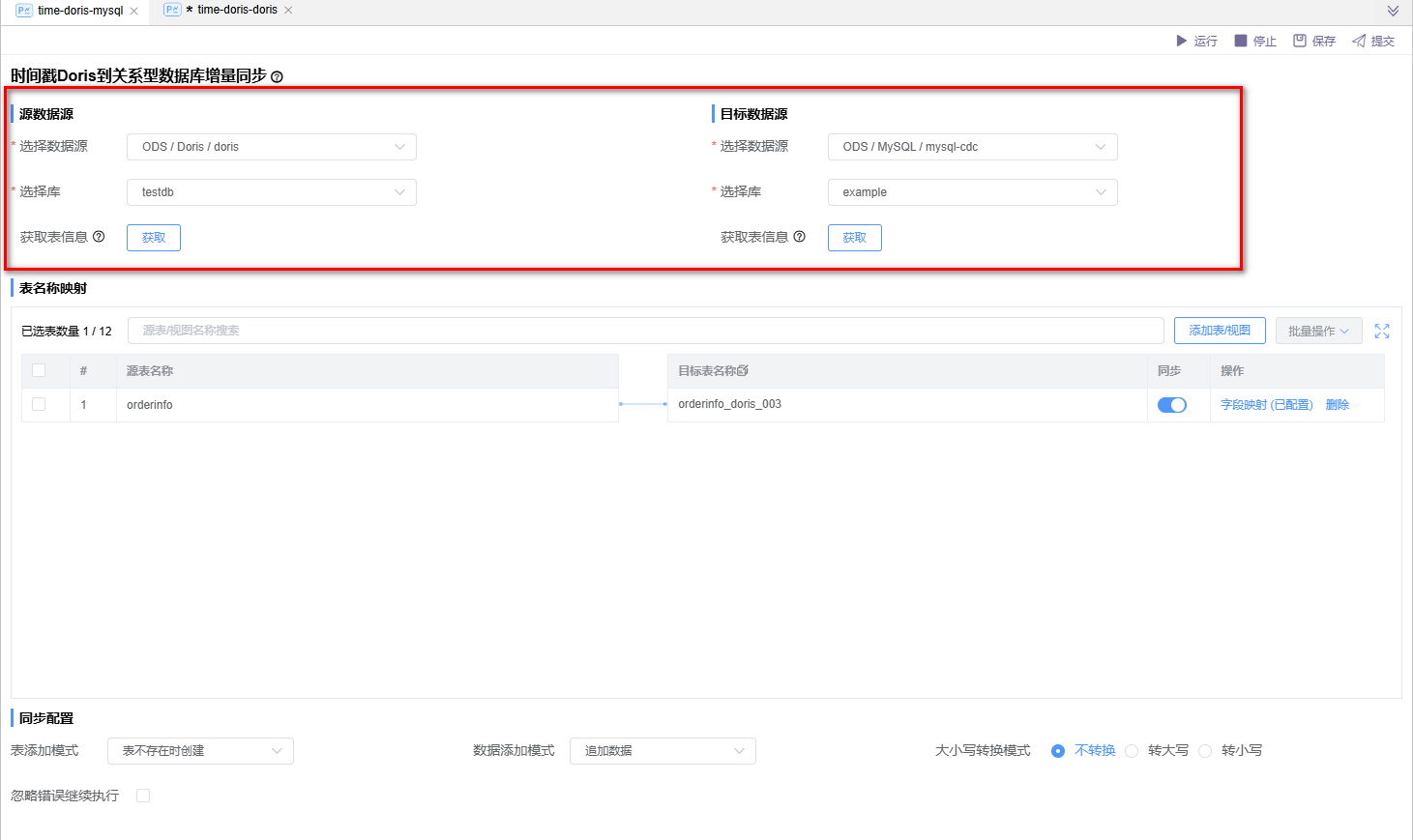Screen dimensions: 1413x840
Task: Enable the 忽略错误继续执行 checkbox
Action: pos(141,795)
